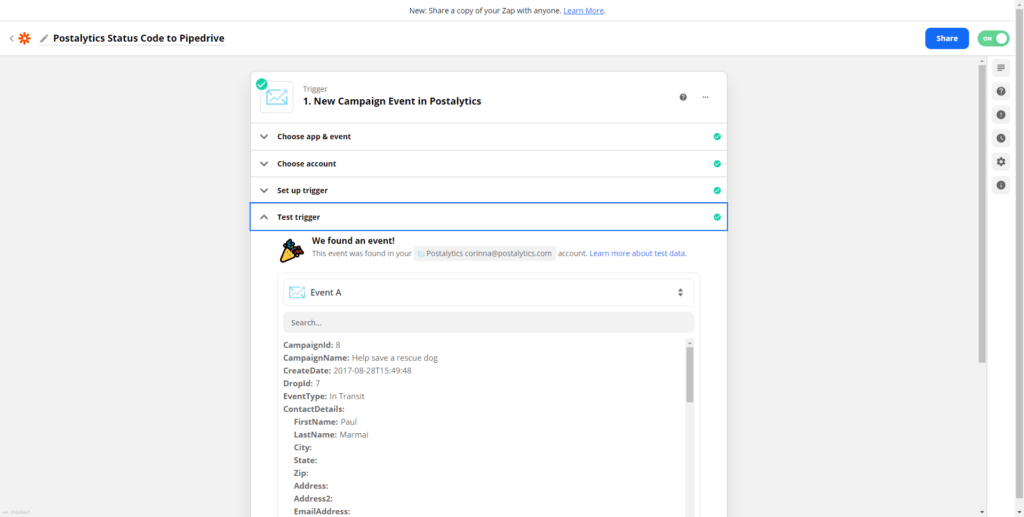The width and height of the screenshot is (1024, 517).
Task: Click the Zap title Postalytics Status Code to Pipedrive
Action: pyautogui.click(x=138, y=39)
